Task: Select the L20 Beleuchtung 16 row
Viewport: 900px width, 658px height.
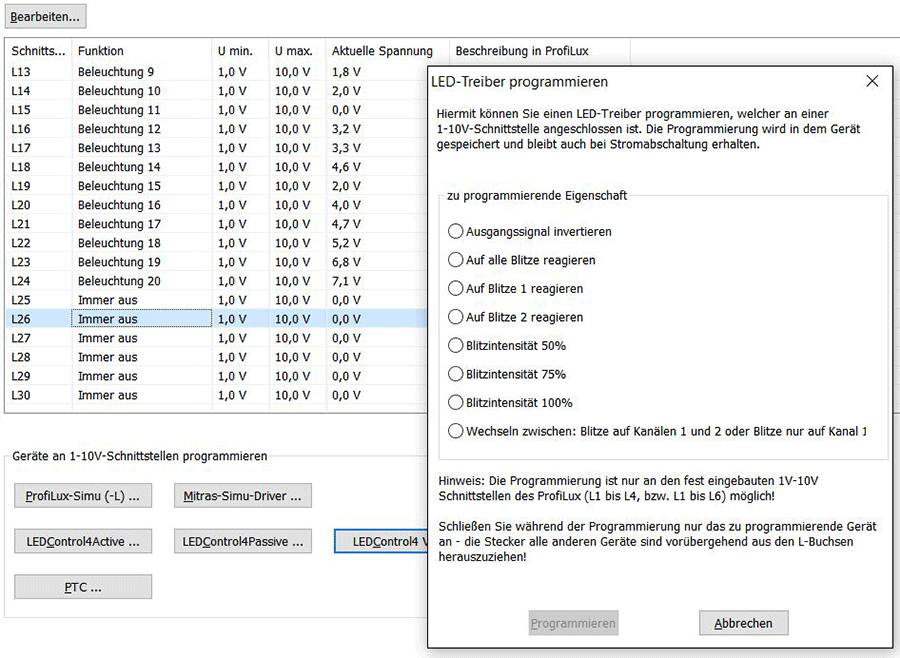Action: pos(140,205)
